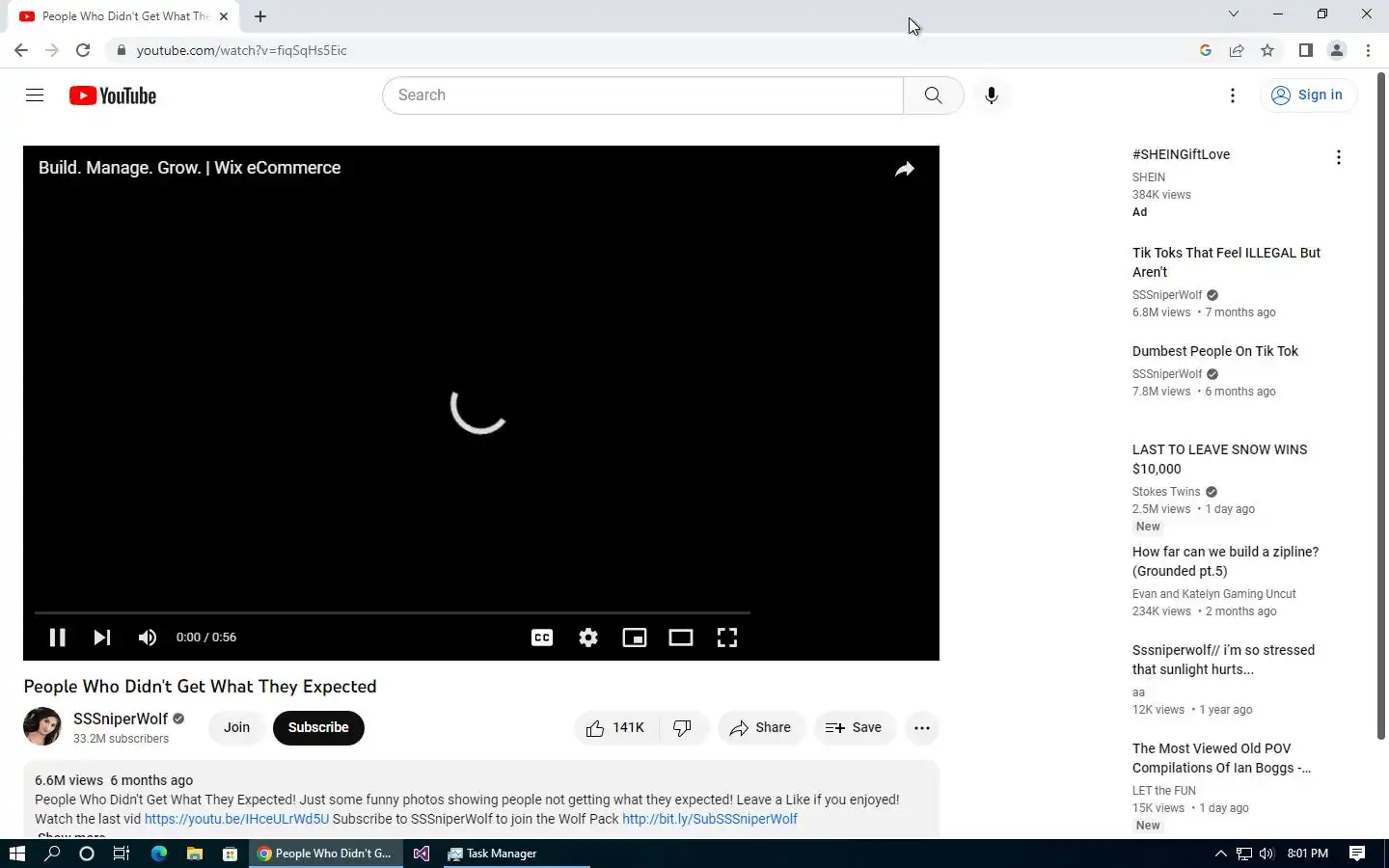Open Chrome profile avatar
The image size is (1389, 868).
1337,50
